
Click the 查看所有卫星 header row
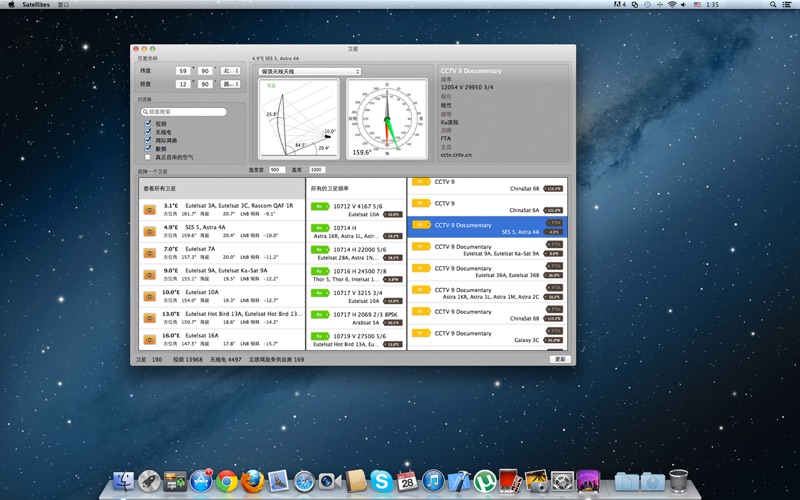pos(222,188)
